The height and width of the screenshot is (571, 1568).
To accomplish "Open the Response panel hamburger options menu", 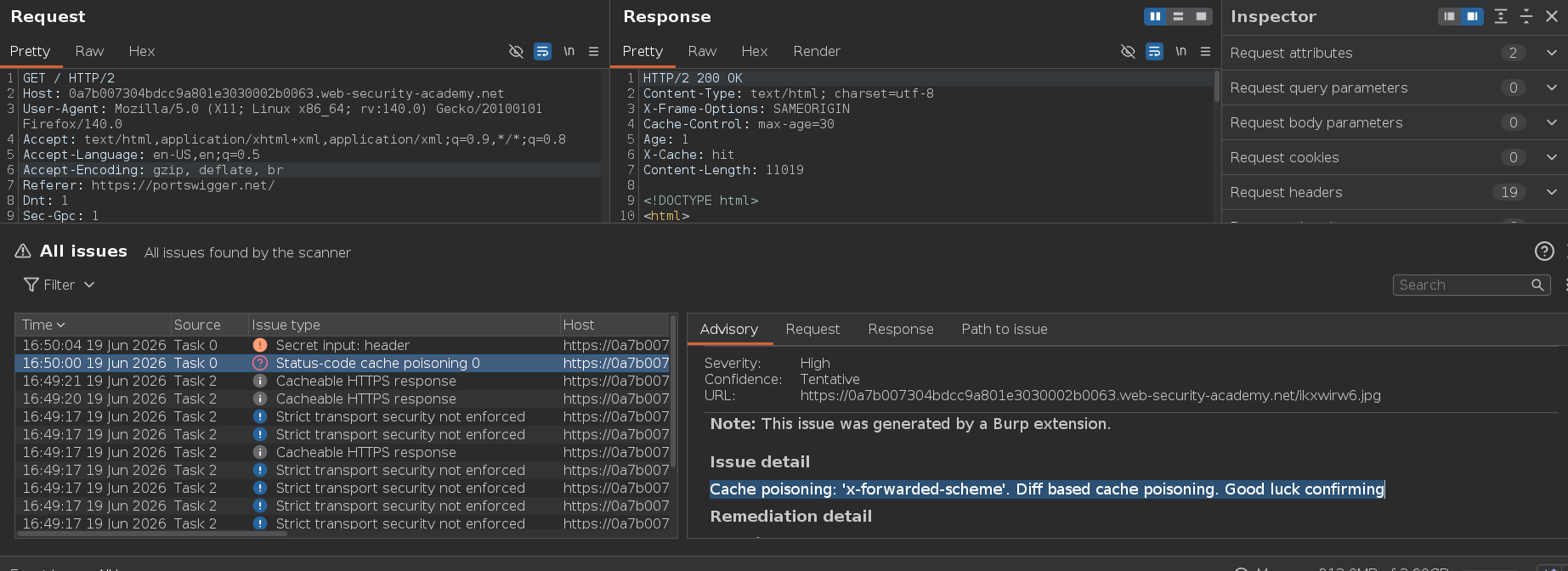I will click(x=1205, y=51).
